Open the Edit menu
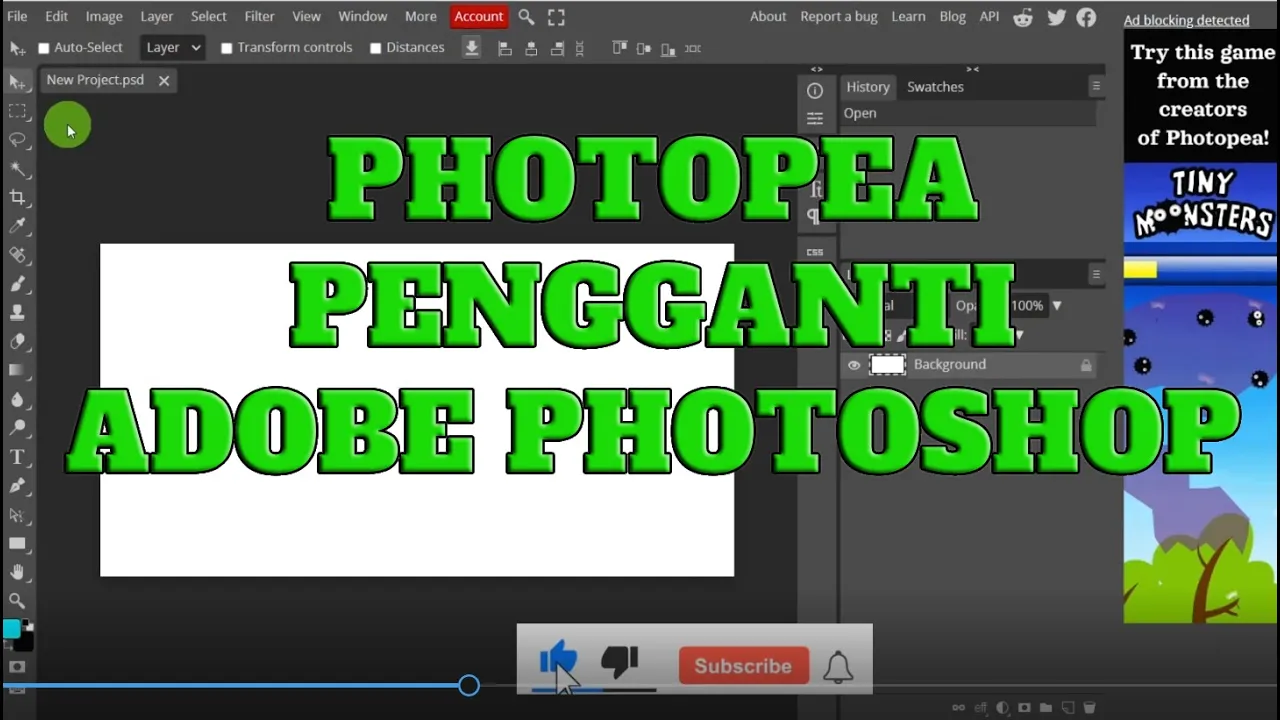Screen dimensions: 1280x720 click(57, 16)
